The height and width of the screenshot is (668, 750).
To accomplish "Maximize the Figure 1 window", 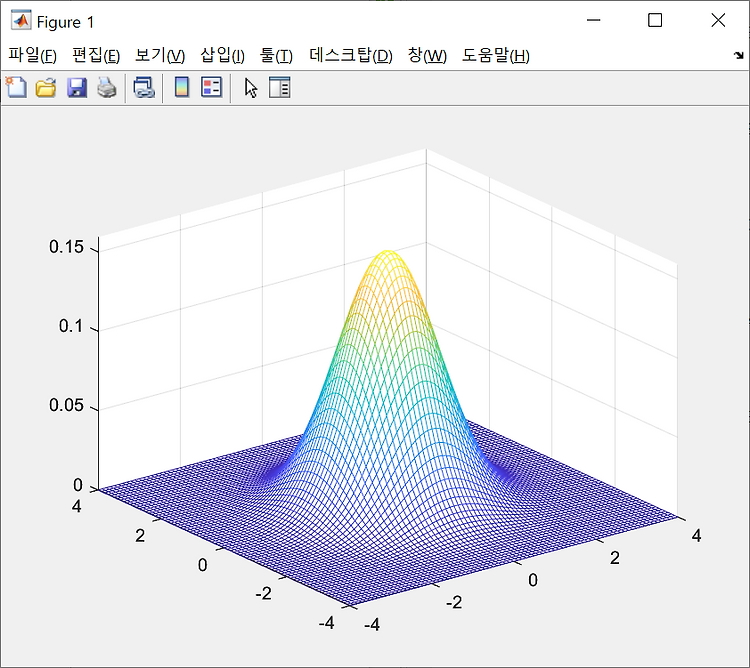I will point(655,20).
